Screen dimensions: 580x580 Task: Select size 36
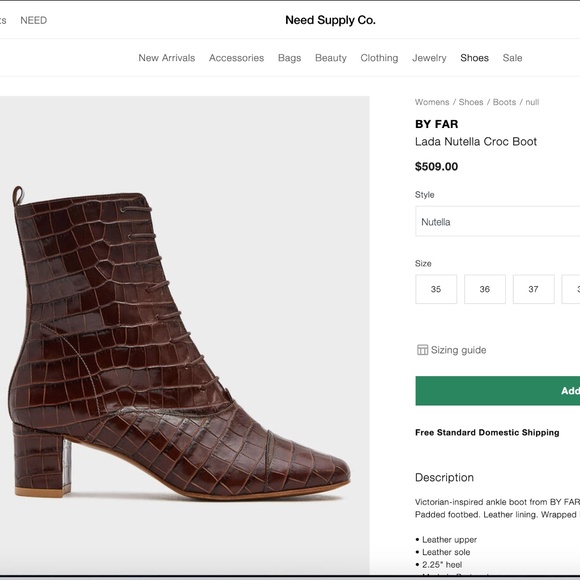(485, 289)
